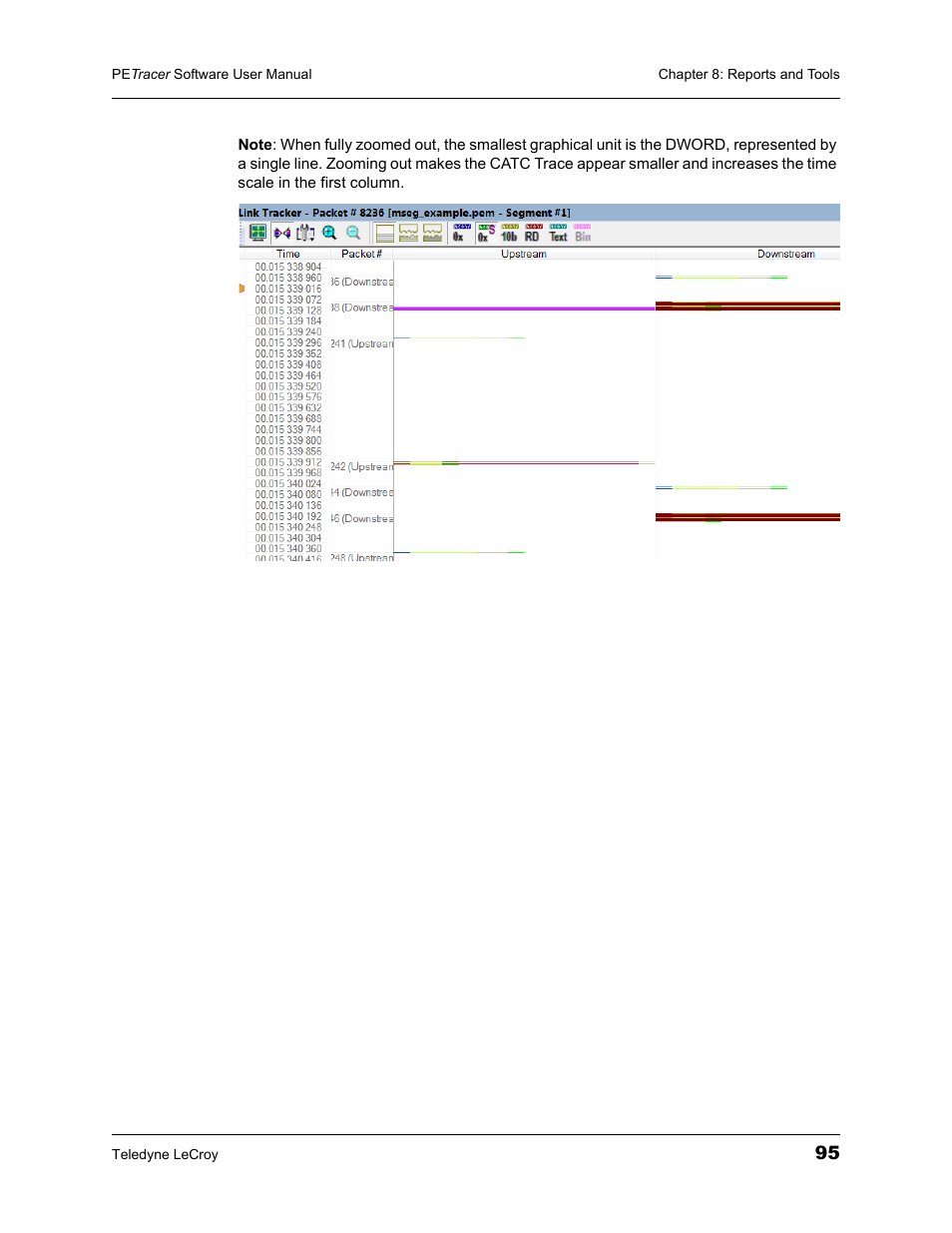Click the Zoom Out magnifier icon
The width and height of the screenshot is (952, 1233).
point(353,233)
